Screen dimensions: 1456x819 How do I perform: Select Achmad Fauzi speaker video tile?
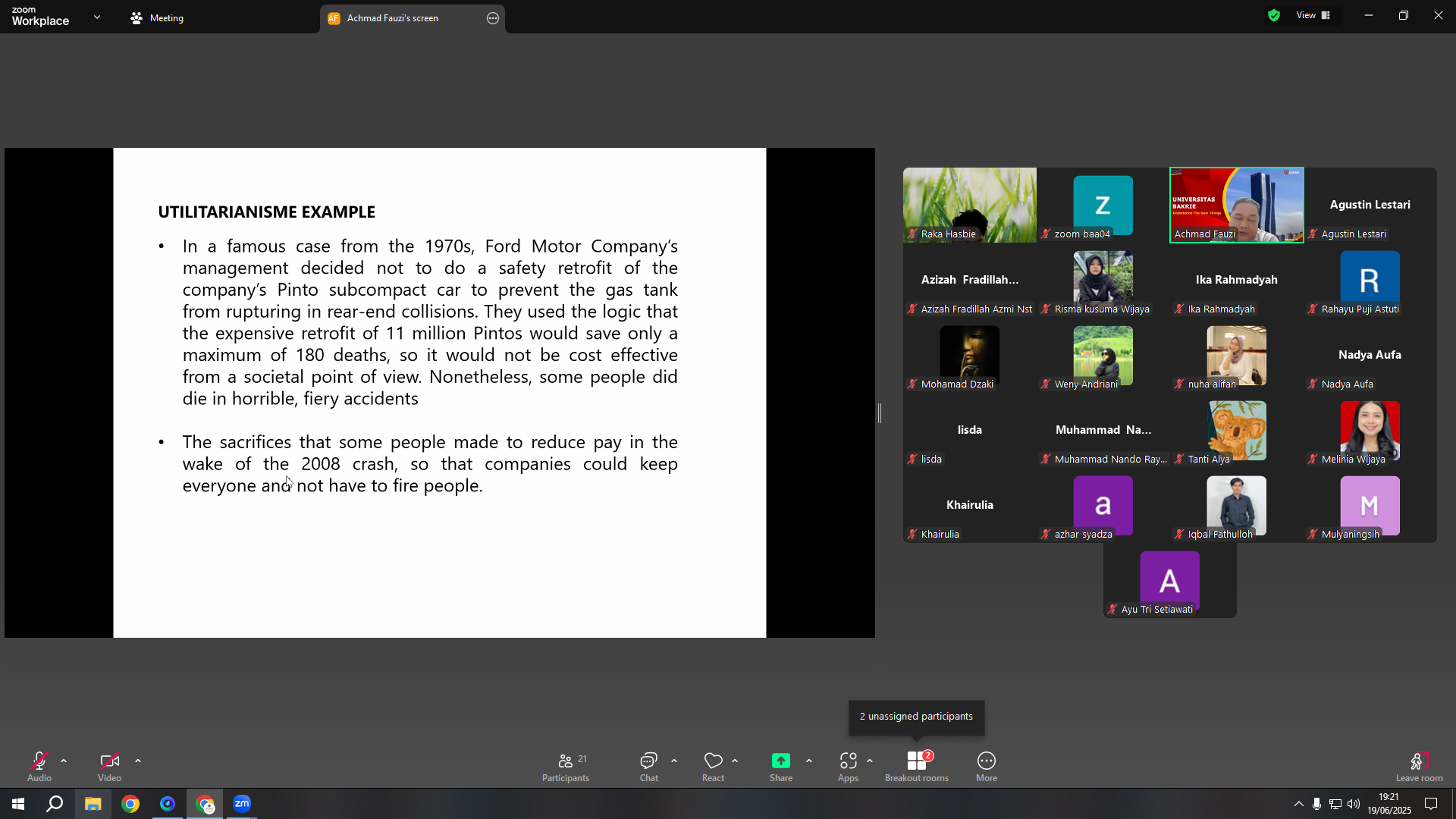[1237, 205]
